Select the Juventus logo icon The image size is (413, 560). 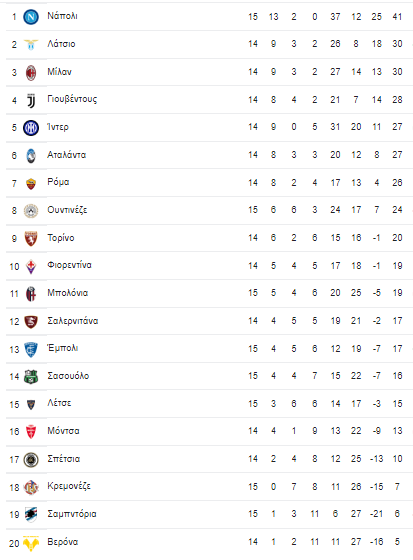[x=31, y=100]
